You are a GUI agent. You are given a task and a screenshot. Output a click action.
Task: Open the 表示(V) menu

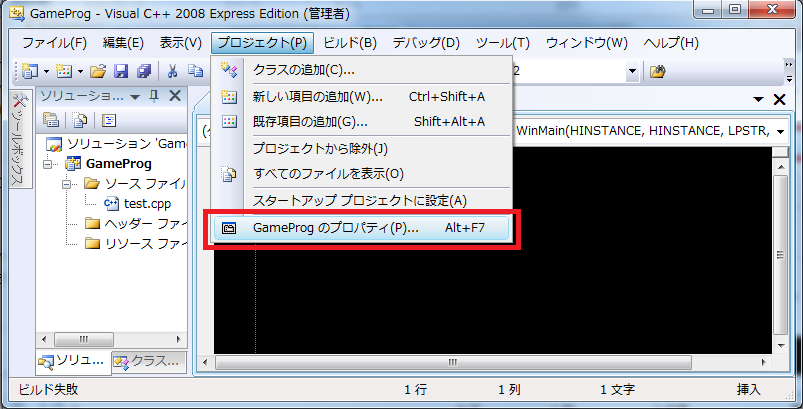(x=181, y=43)
